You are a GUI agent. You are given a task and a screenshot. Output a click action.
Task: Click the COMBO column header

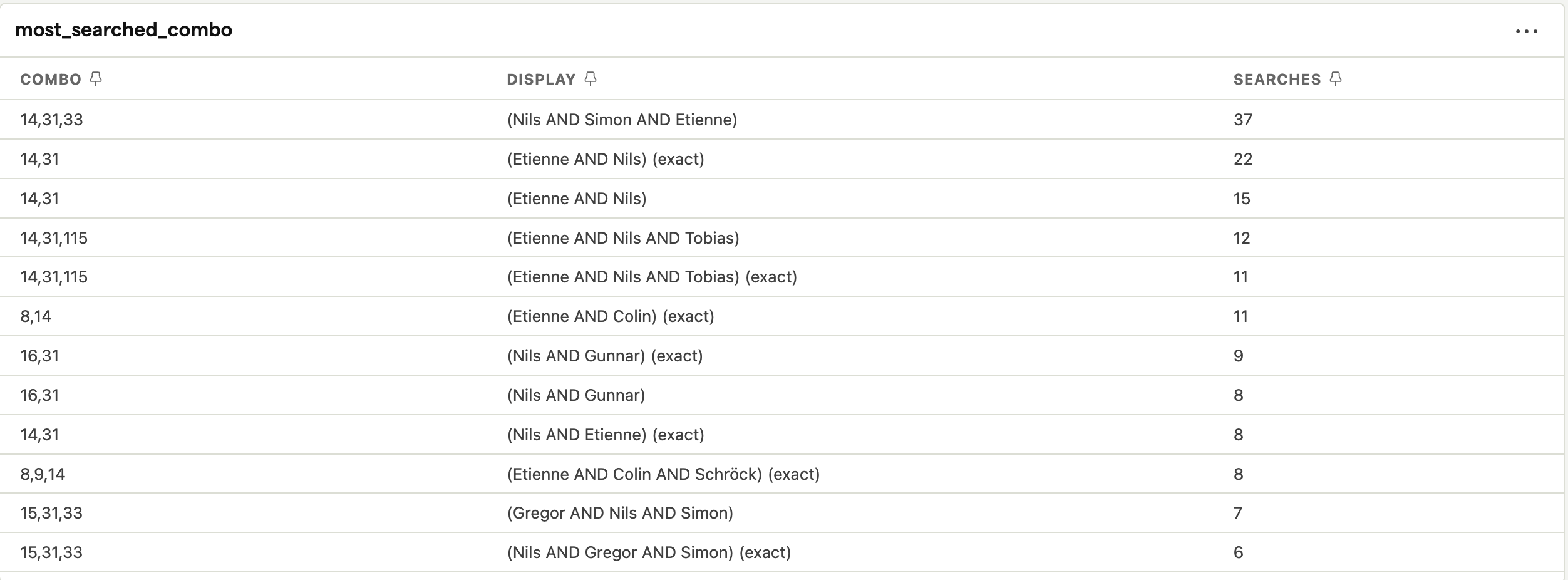pyautogui.click(x=51, y=80)
